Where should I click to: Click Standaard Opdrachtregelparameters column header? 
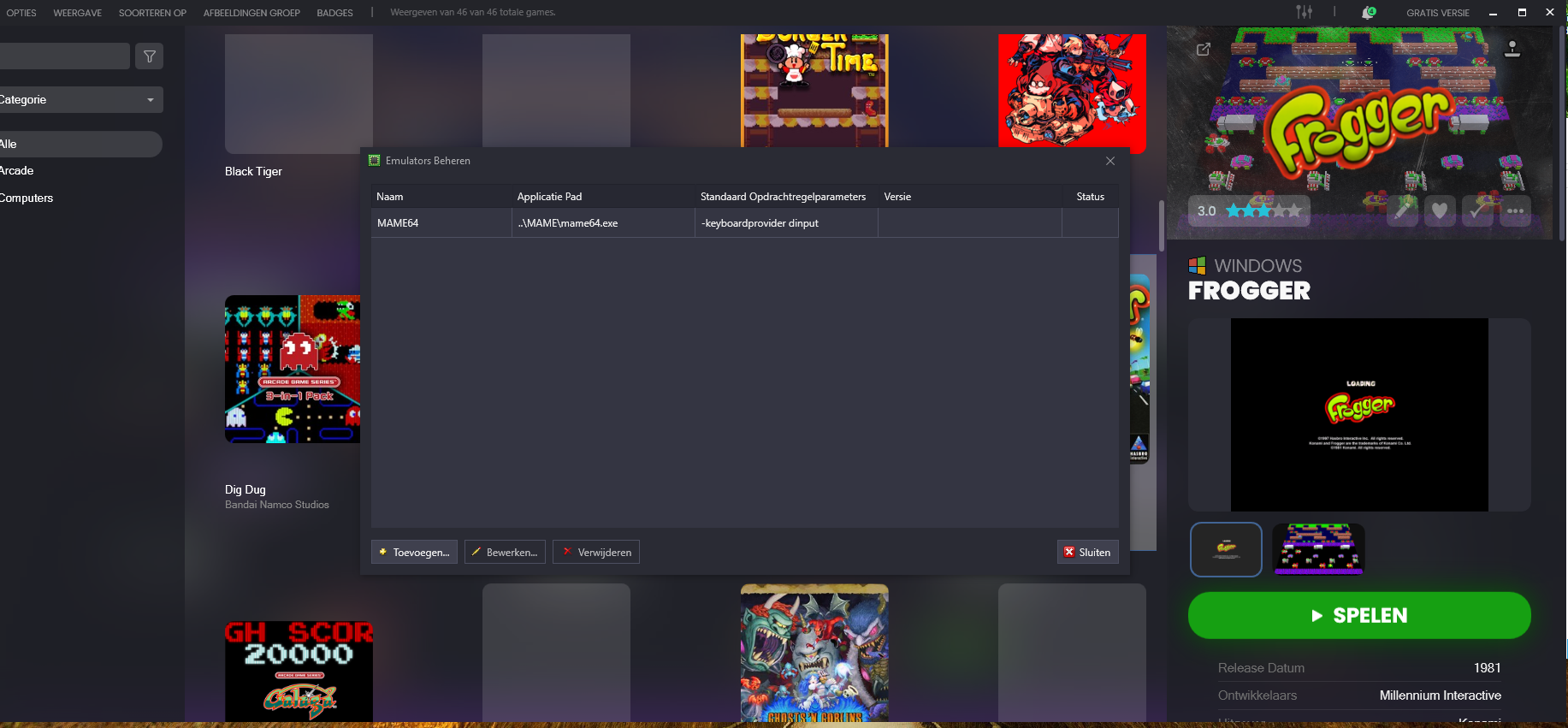(786, 197)
